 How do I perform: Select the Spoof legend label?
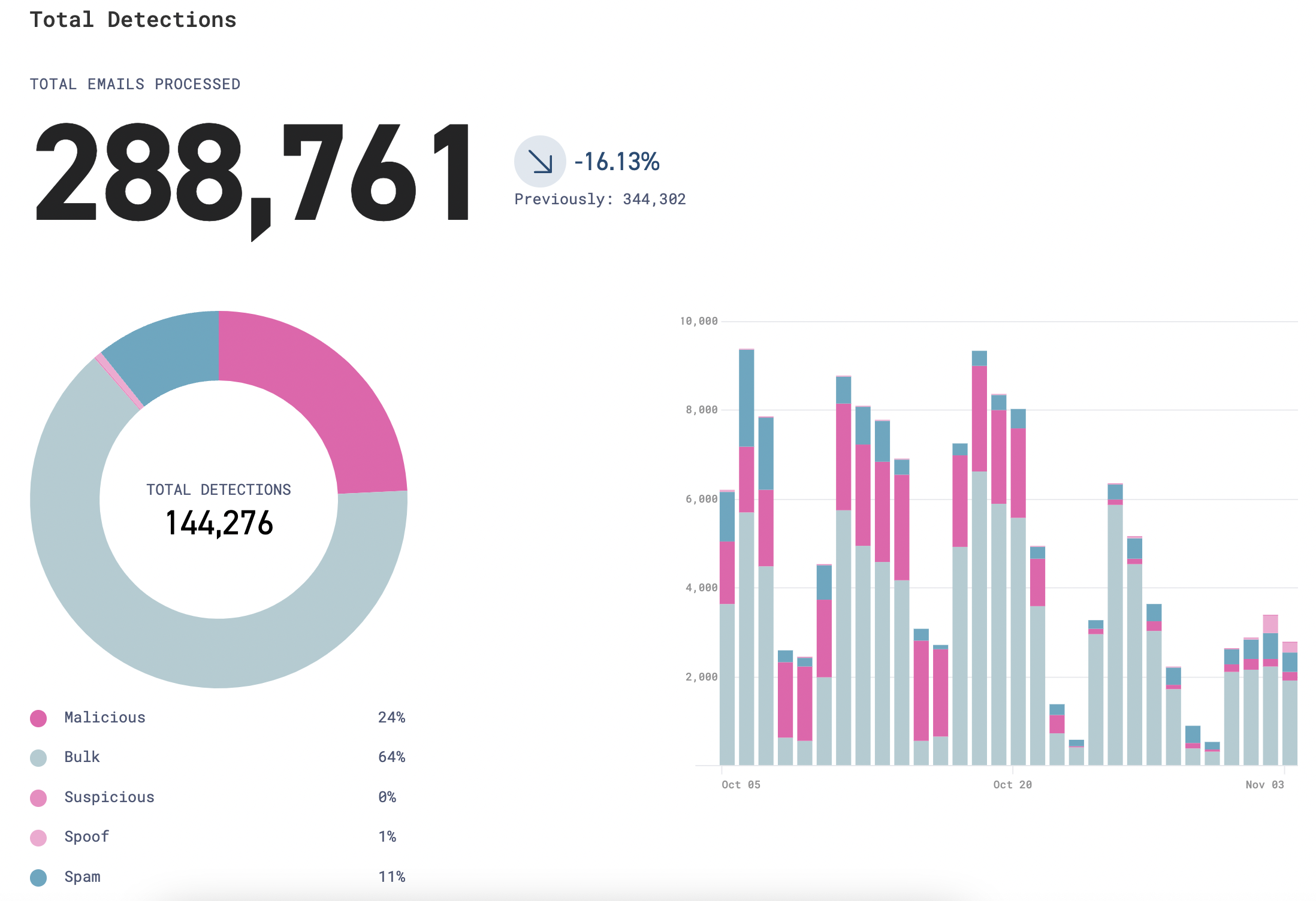click(x=87, y=836)
